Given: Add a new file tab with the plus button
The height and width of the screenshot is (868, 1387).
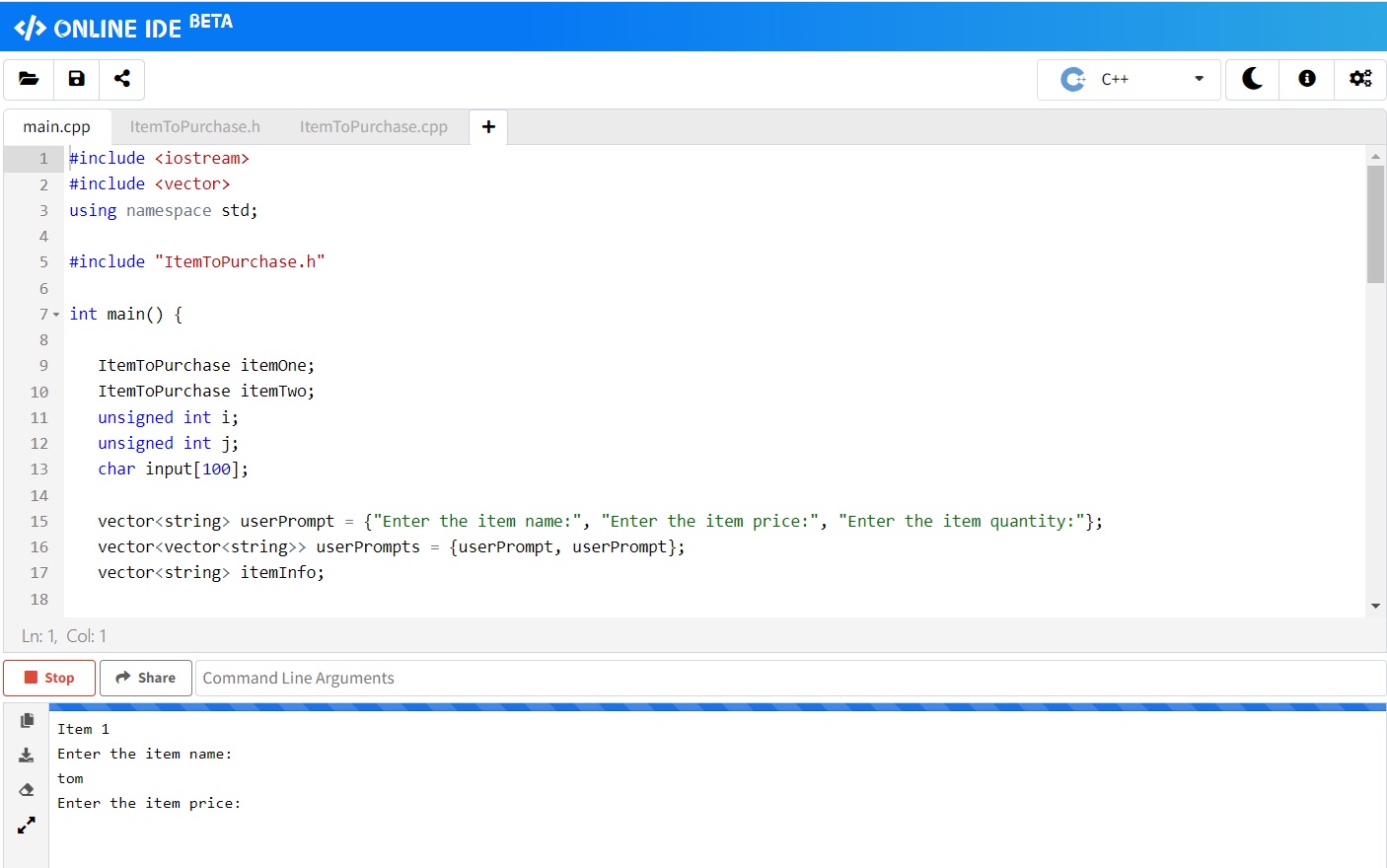Looking at the screenshot, I should tap(488, 126).
